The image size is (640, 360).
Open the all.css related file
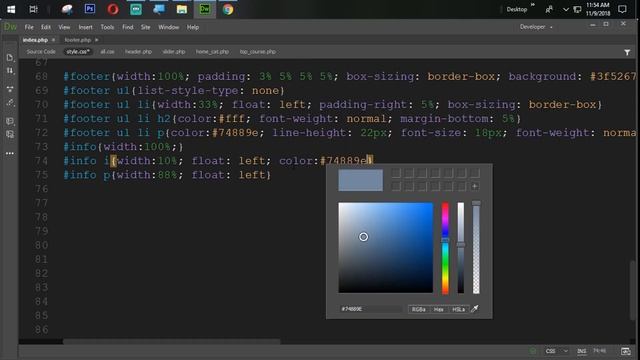107,52
